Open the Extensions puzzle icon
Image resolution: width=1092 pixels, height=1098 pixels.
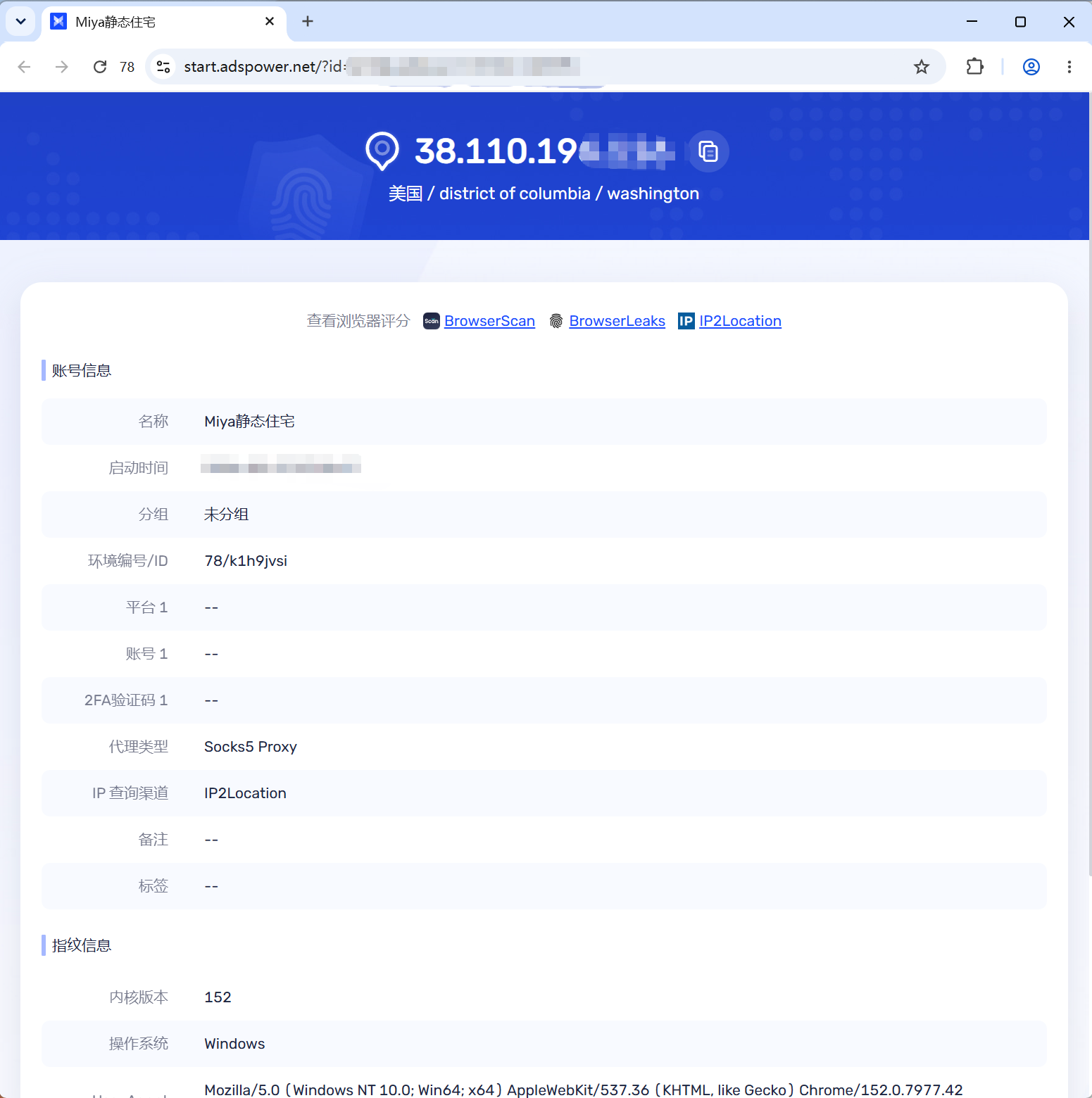pyautogui.click(x=974, y=67)
